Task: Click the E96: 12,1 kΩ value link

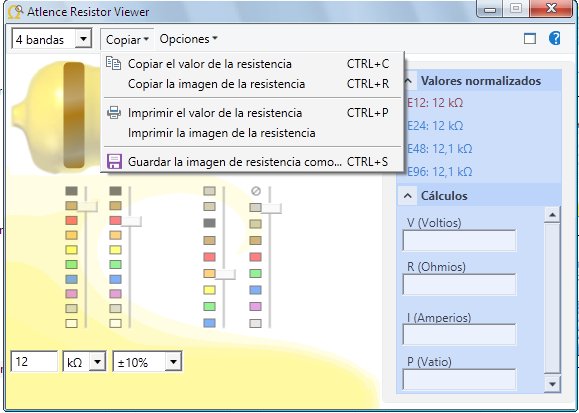Action: click(x=439, y=172)
